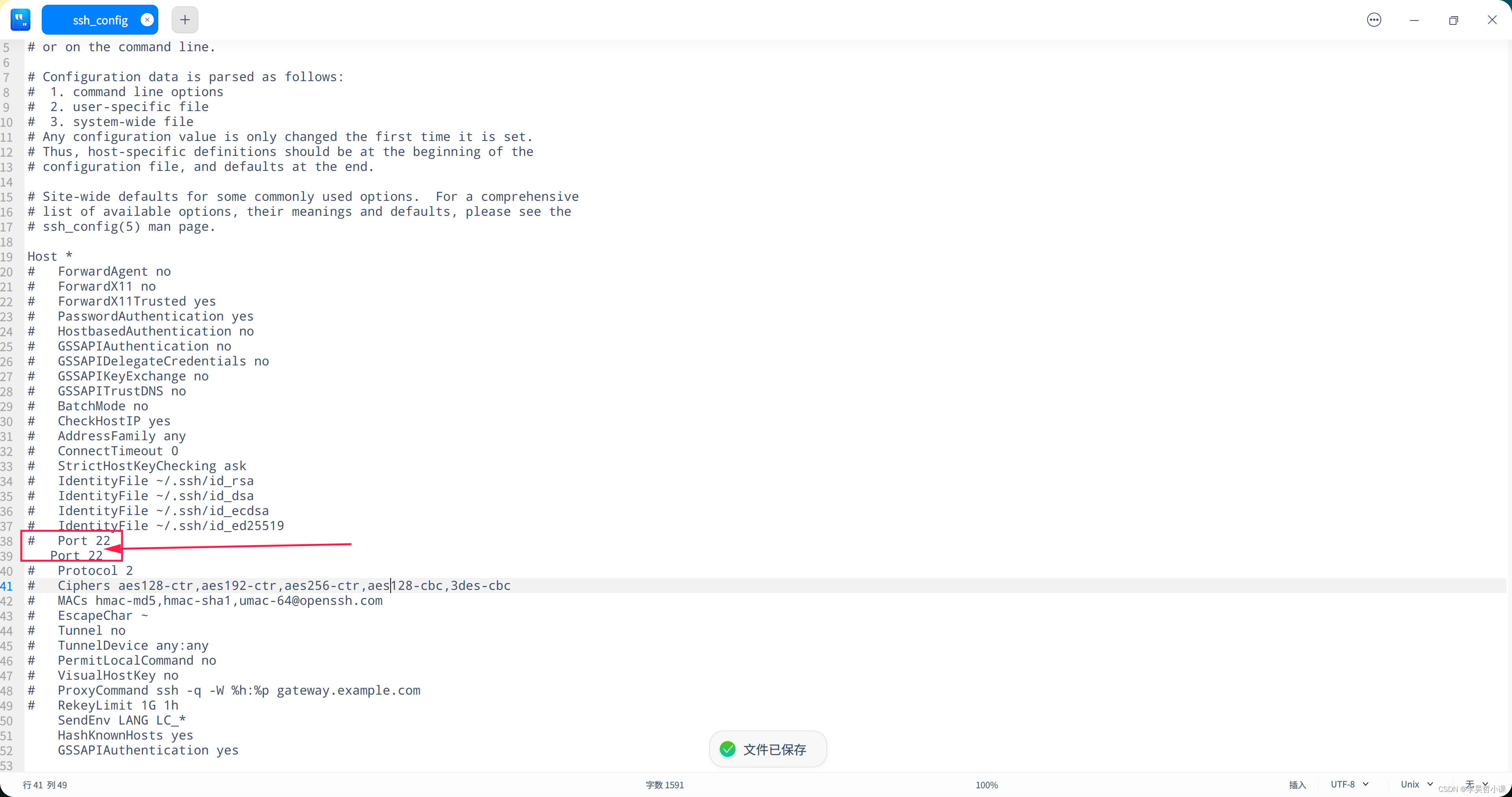Click the 'PasswordAuthentication yes' line
Screen dimensions: 1512x797
(140, 316)
